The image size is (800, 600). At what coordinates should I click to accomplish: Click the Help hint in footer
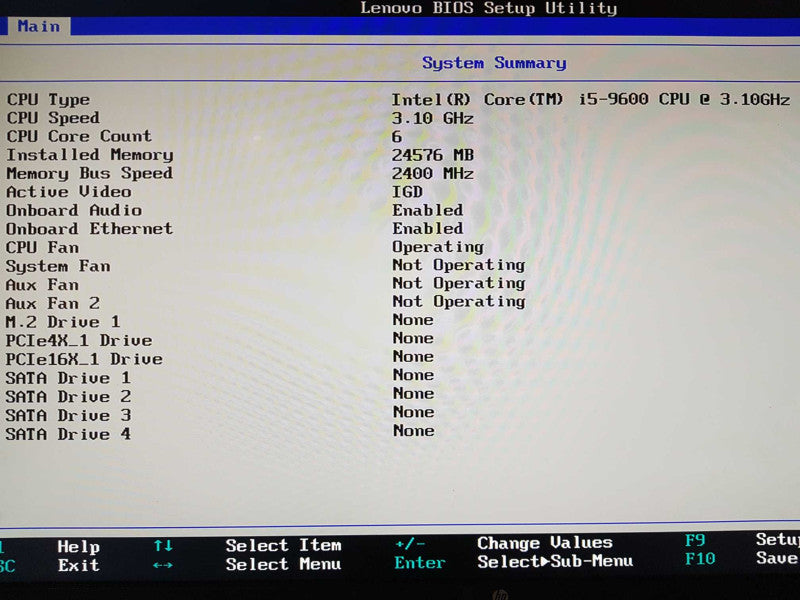[x=79, y=547]
